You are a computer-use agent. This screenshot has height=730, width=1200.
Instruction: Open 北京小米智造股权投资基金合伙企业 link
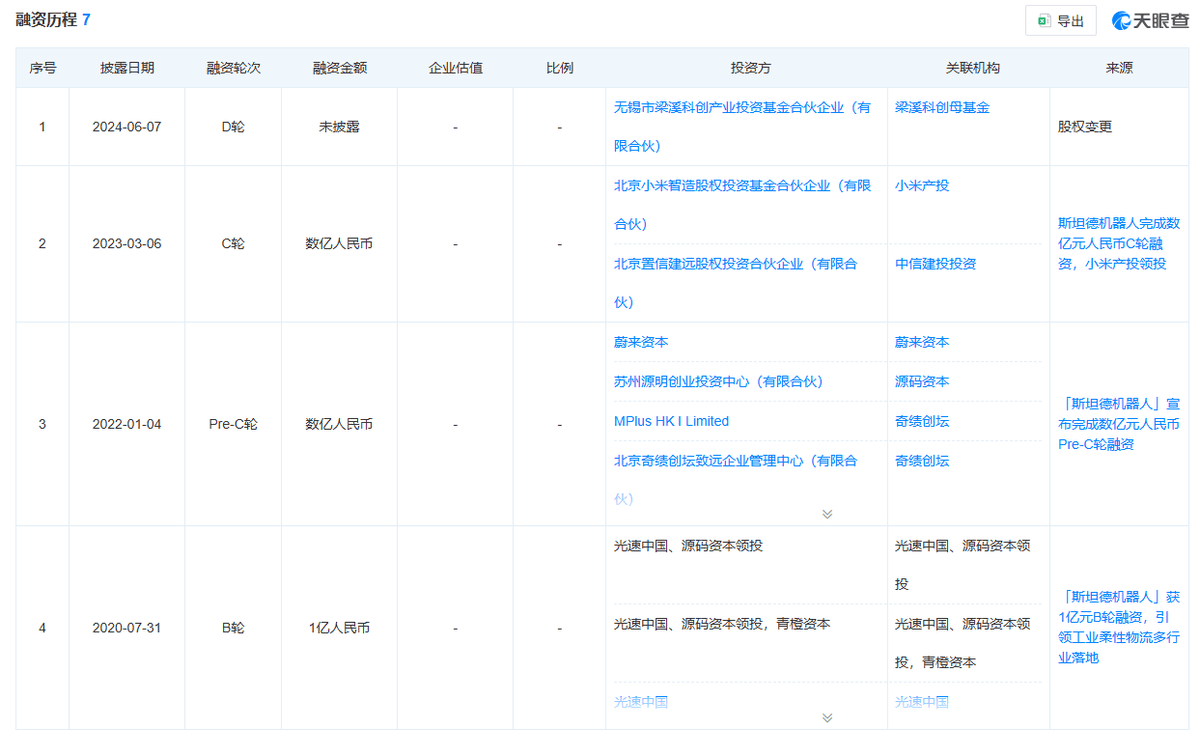point(741,186)
